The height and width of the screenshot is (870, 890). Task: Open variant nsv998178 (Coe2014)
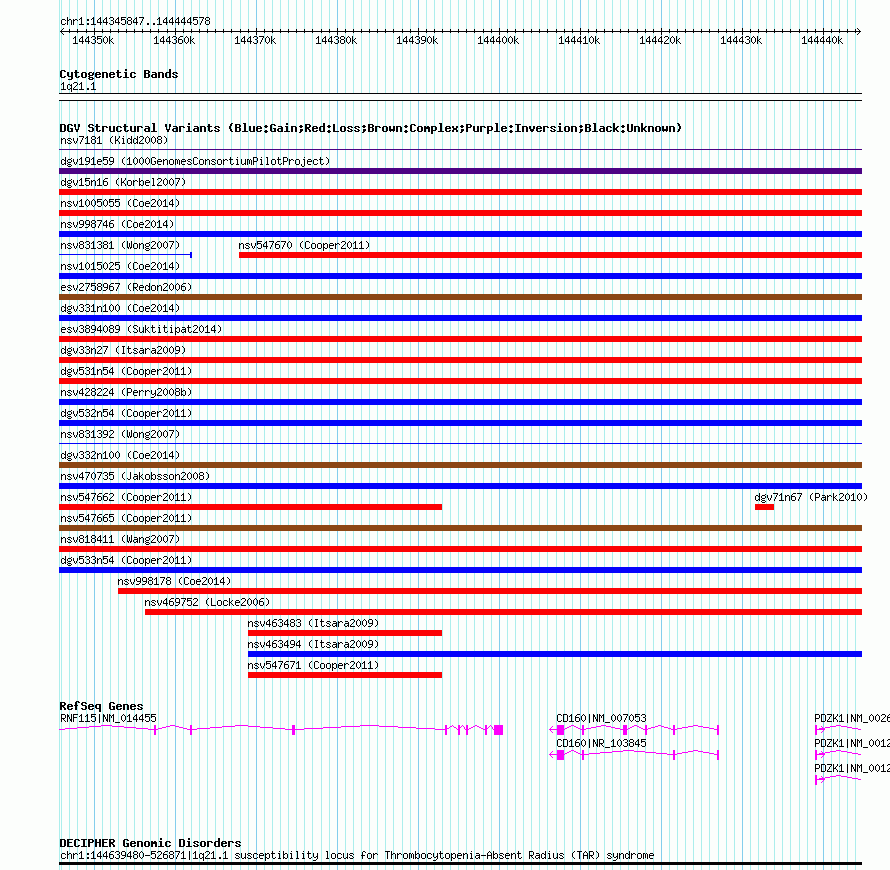click(x=174, y=581)
